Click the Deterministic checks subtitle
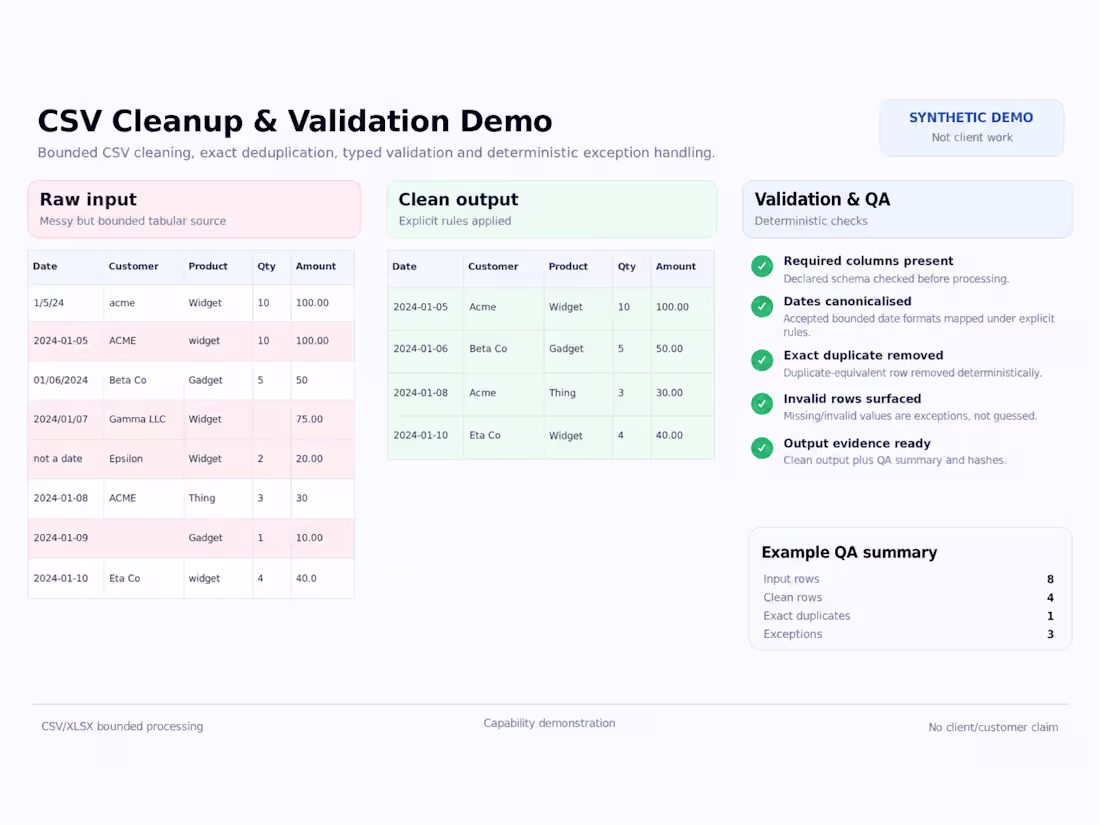The height and width of the screenshot is (825, 1100). [811, 221]
